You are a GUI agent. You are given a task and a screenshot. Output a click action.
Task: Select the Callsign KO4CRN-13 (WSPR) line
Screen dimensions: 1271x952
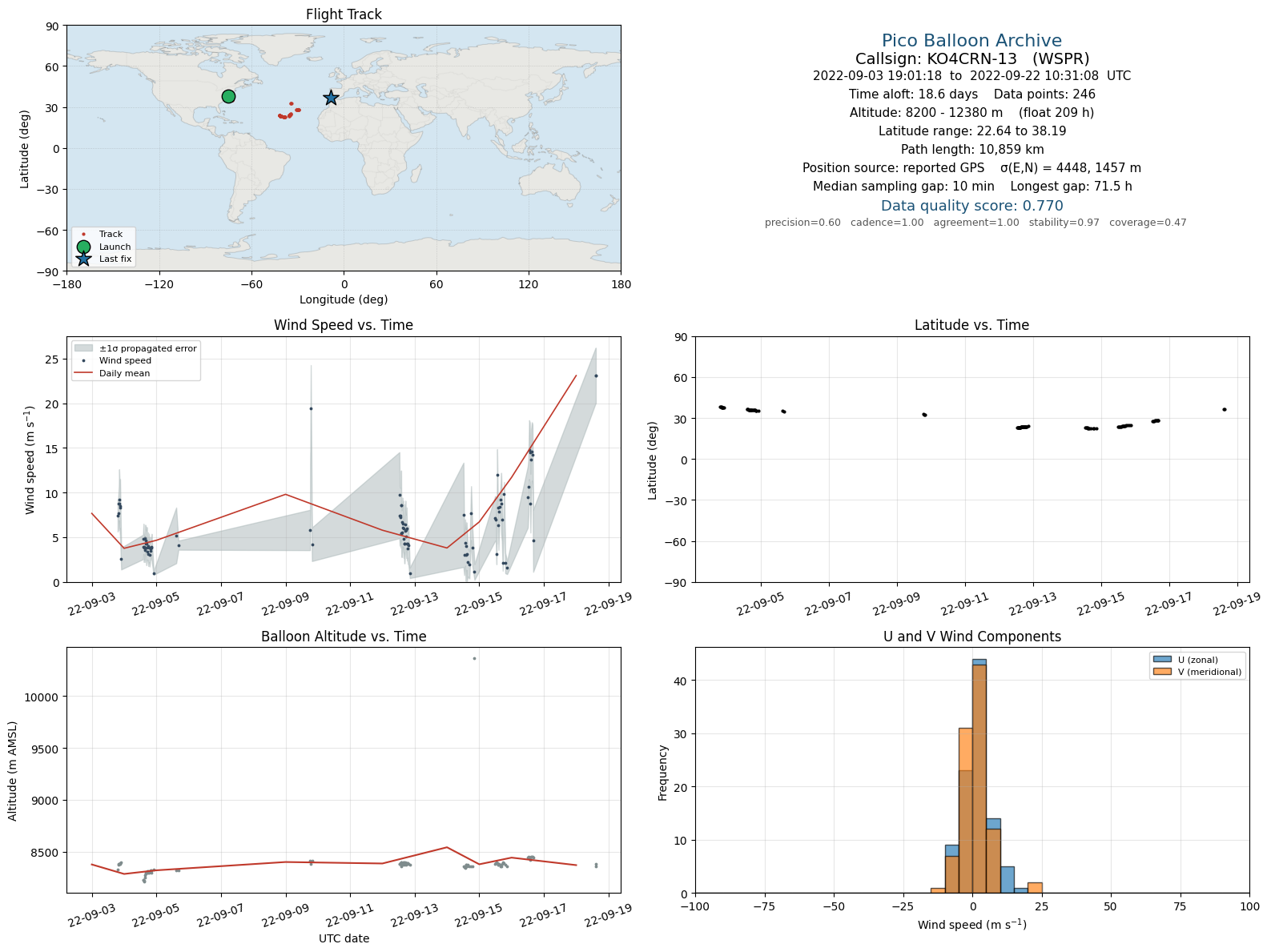click(971, 58)
